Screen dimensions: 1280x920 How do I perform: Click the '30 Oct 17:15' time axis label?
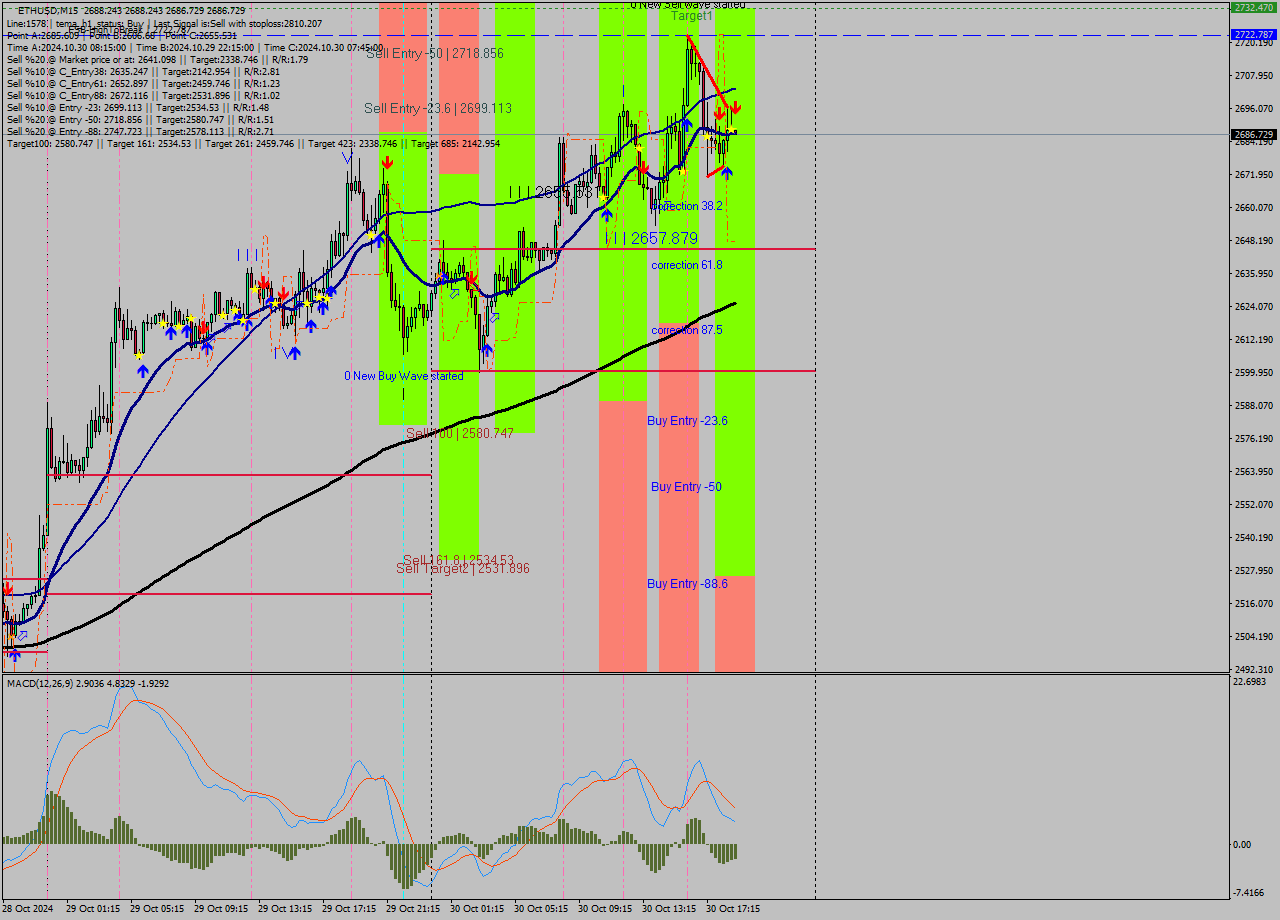pyautogui.click(x=732, y=909)
